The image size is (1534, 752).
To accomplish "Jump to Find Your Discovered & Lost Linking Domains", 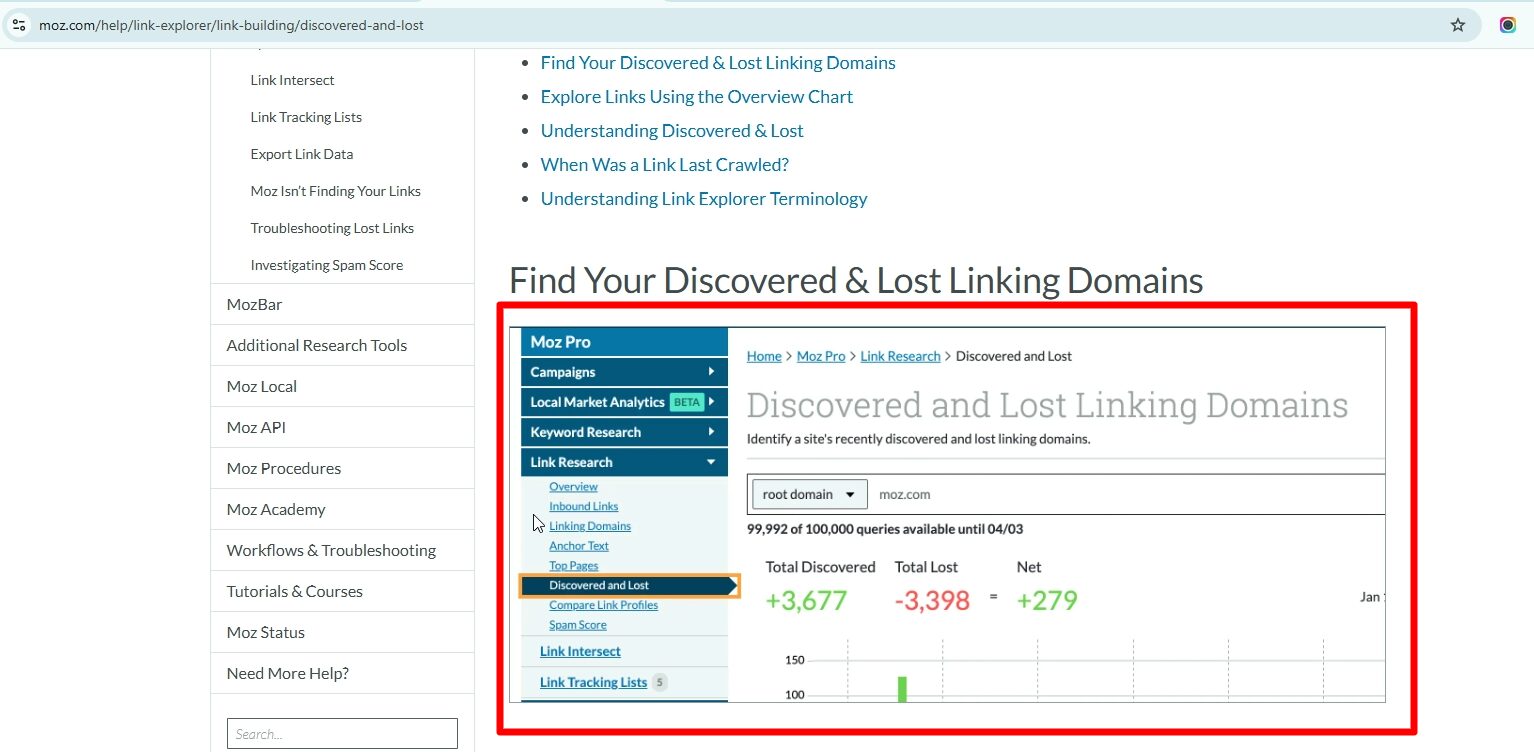I will coord(718,63).
